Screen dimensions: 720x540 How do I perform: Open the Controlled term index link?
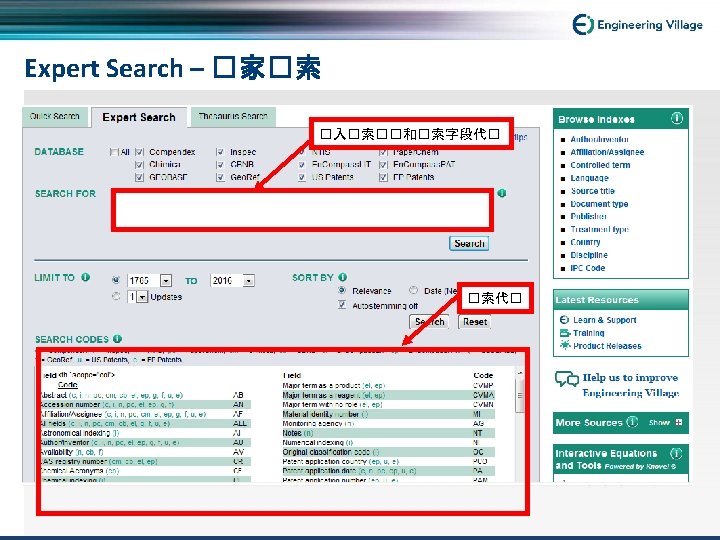click(x=600, y=165)
